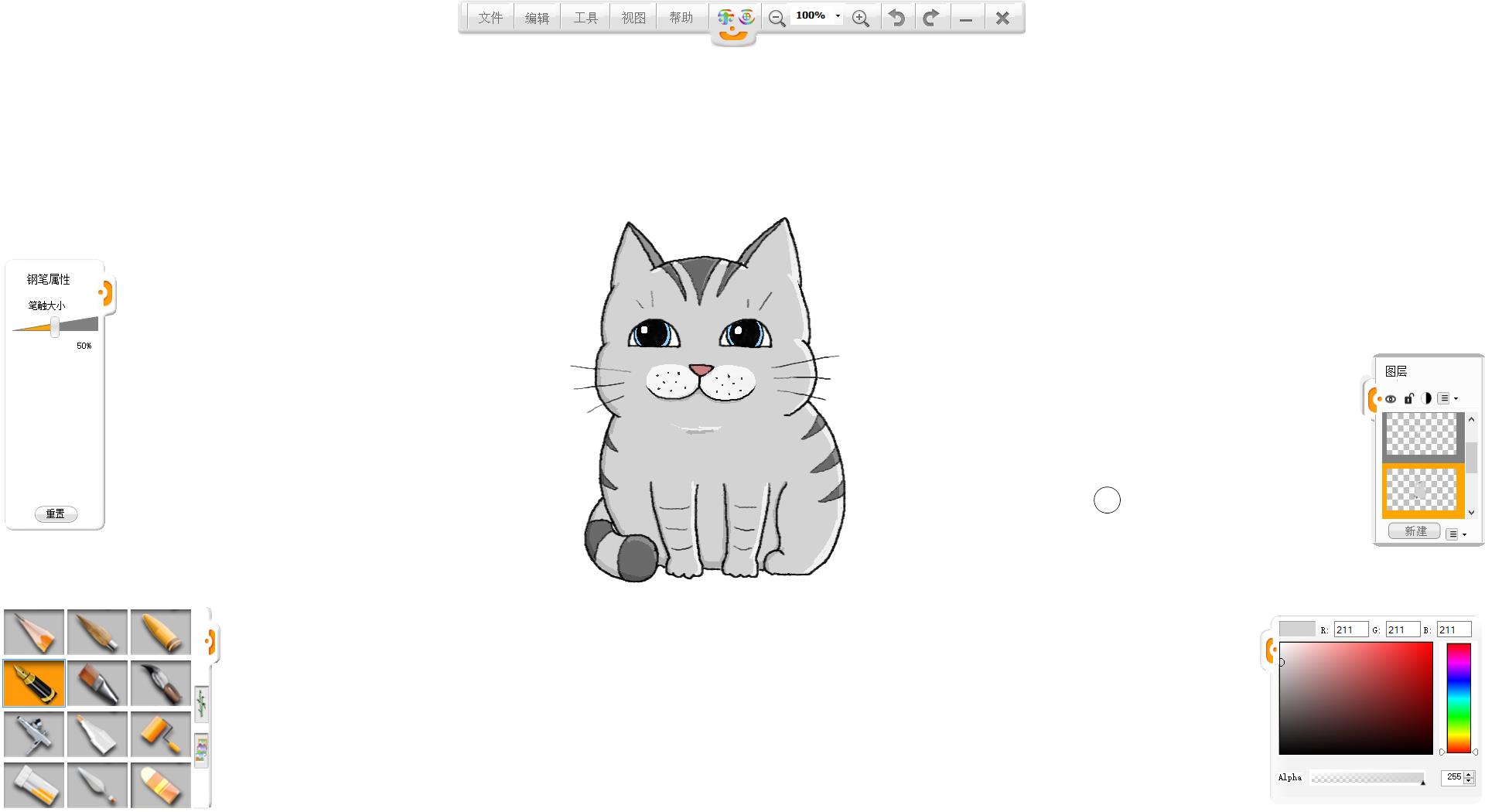Image resolution: width=1485 pixels, height=812 pixels.
Task: Select the palette knife tool
Action: 97,784
